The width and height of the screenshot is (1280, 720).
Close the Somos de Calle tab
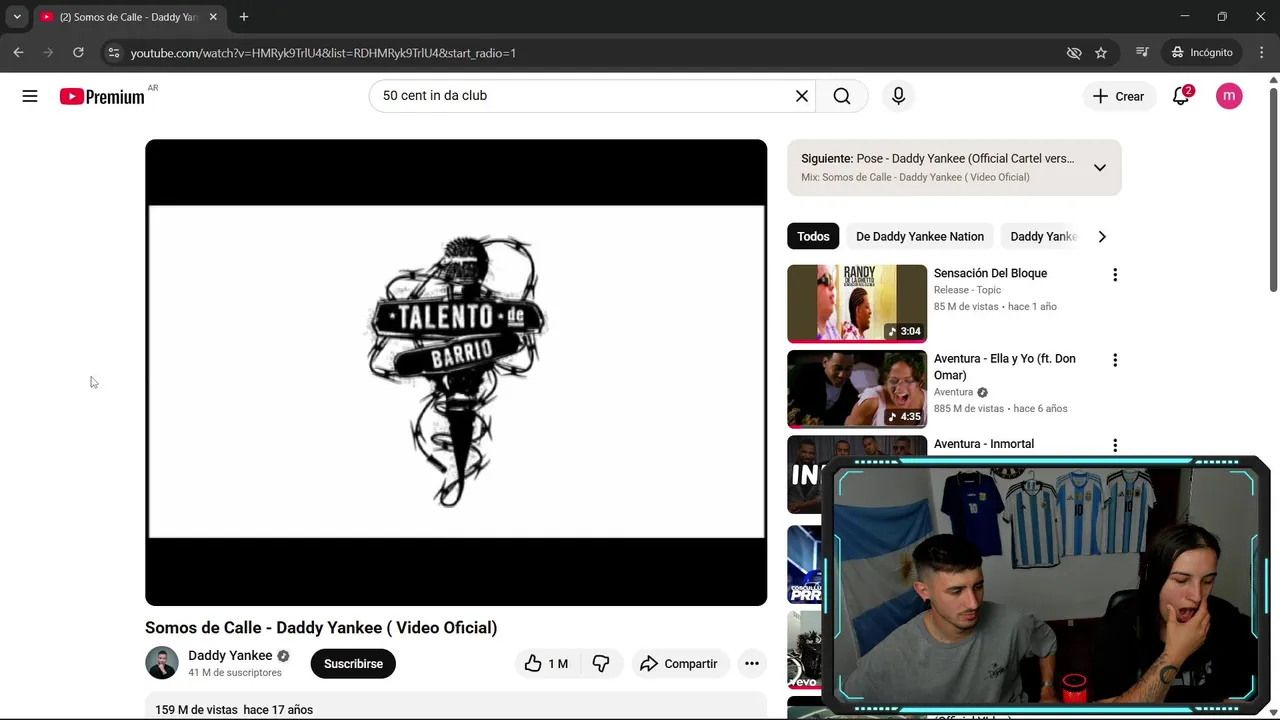point(213,17)
